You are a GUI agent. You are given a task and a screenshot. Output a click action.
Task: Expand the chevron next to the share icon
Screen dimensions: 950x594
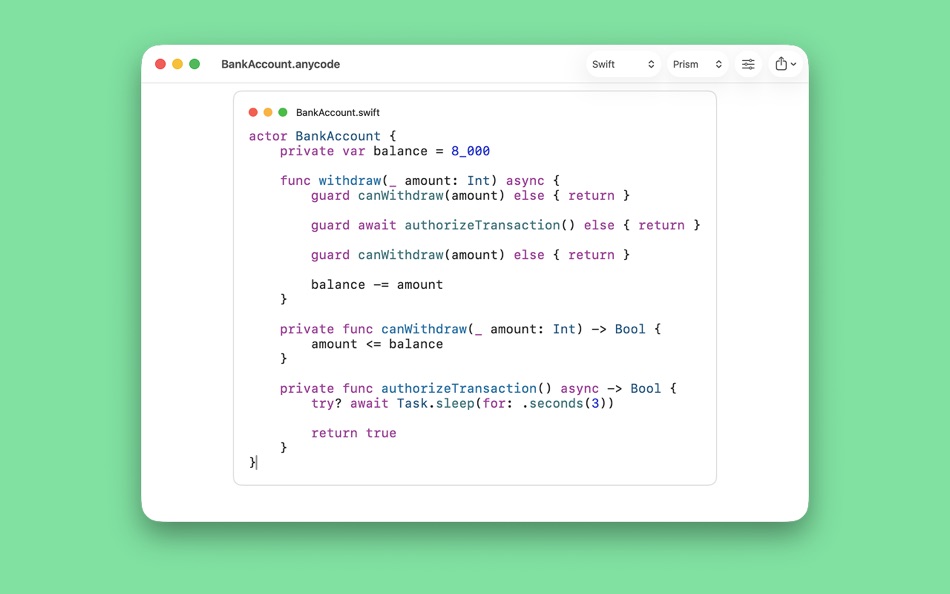[x=793, y=64]
